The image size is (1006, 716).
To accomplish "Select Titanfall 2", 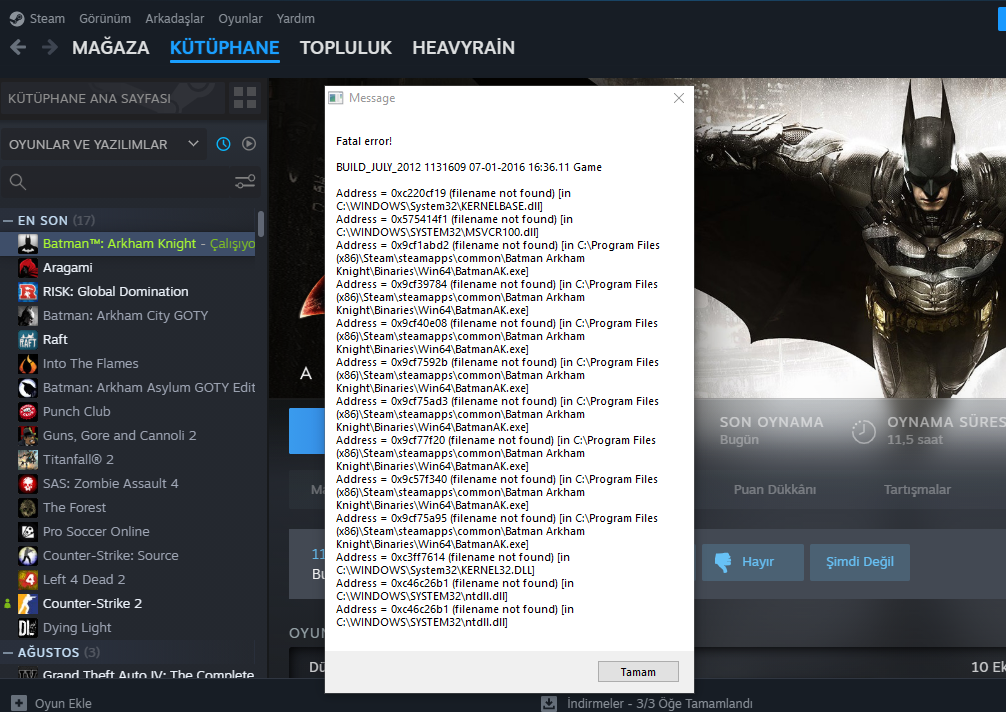I will 128,459.
